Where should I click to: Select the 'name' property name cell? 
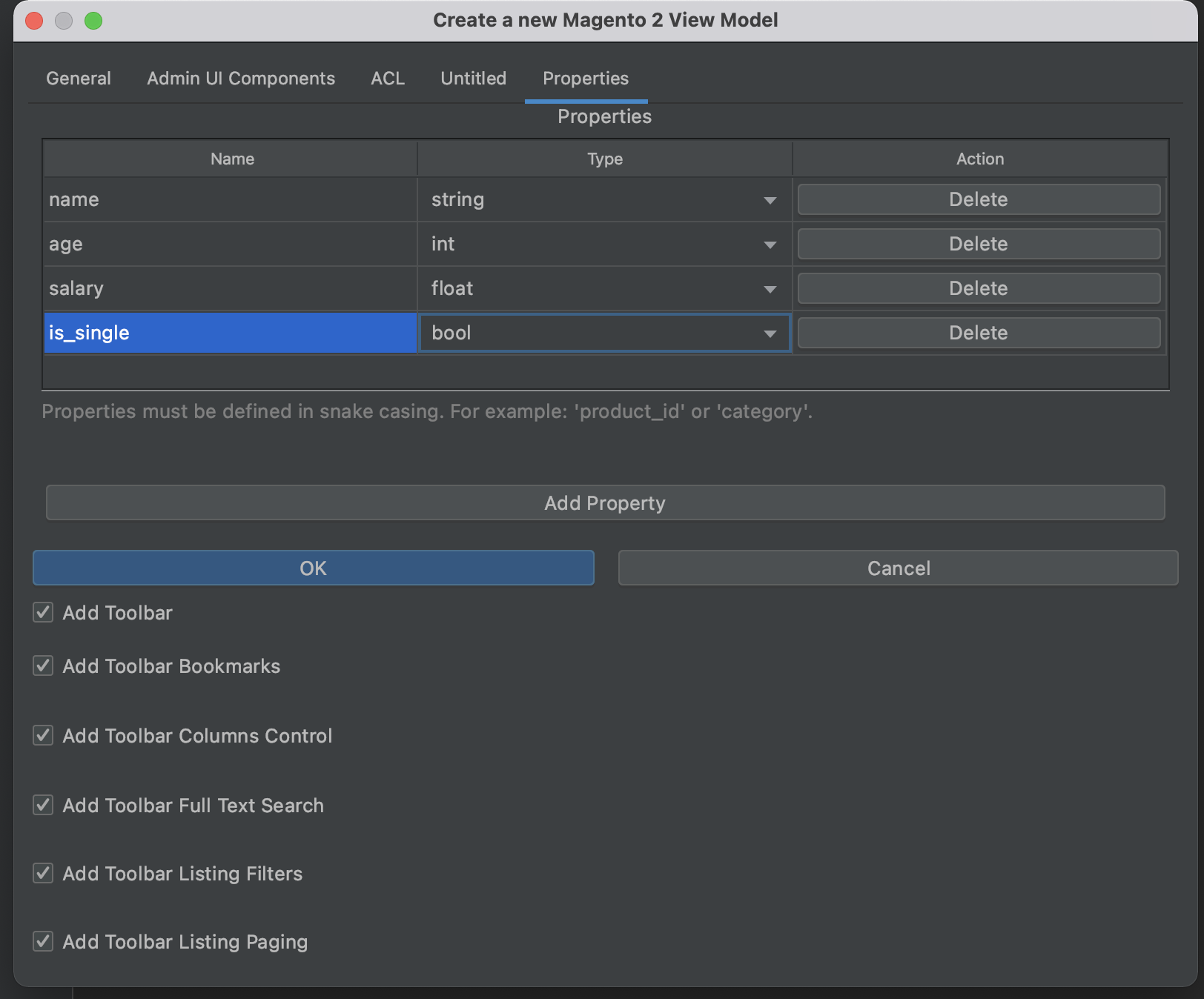pyautogui.click(x=231, y=199)
